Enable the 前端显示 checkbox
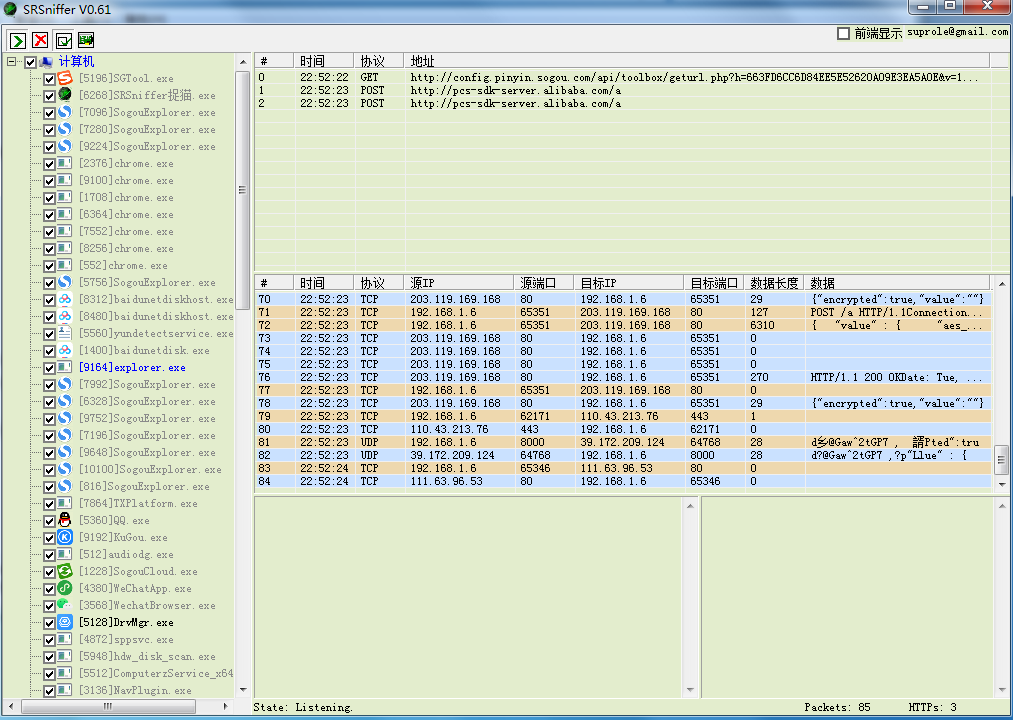 click(843, 33)
